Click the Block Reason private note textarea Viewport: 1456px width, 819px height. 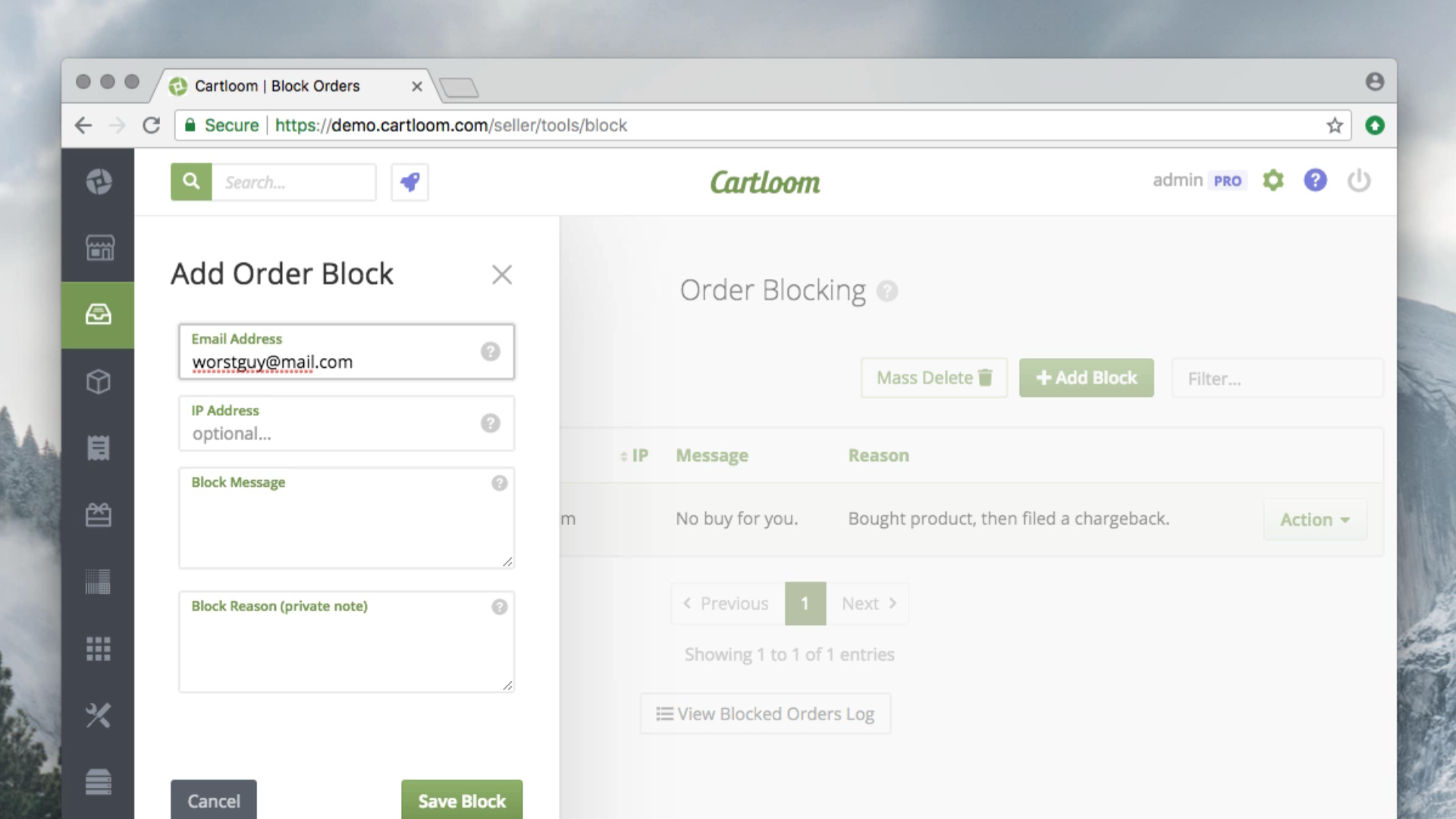(x=347, y=642)
